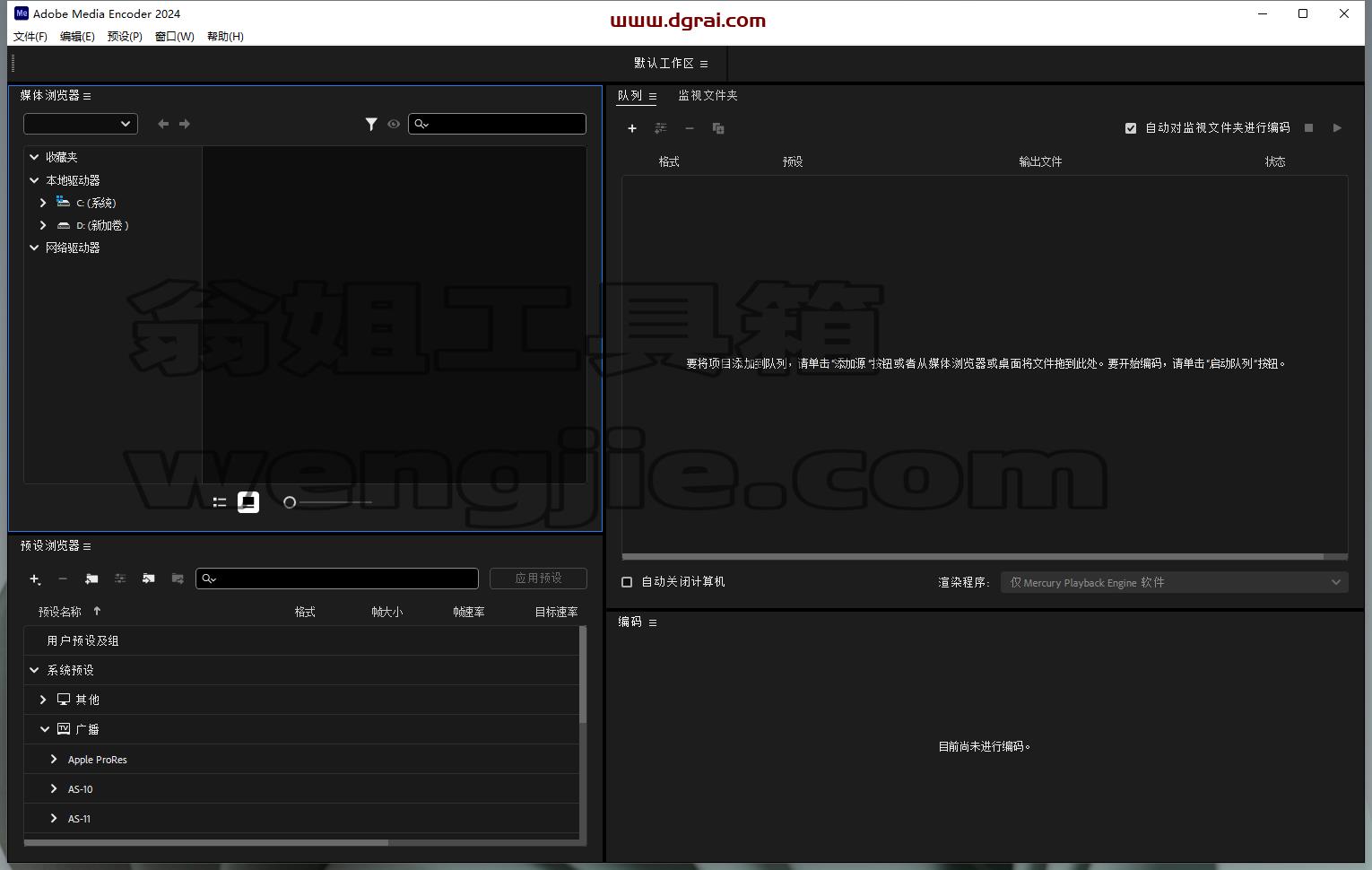Screen dimensions: 1372x870
Task: Collapse the 网络驱动器 tree node
Action: [34, 248]
